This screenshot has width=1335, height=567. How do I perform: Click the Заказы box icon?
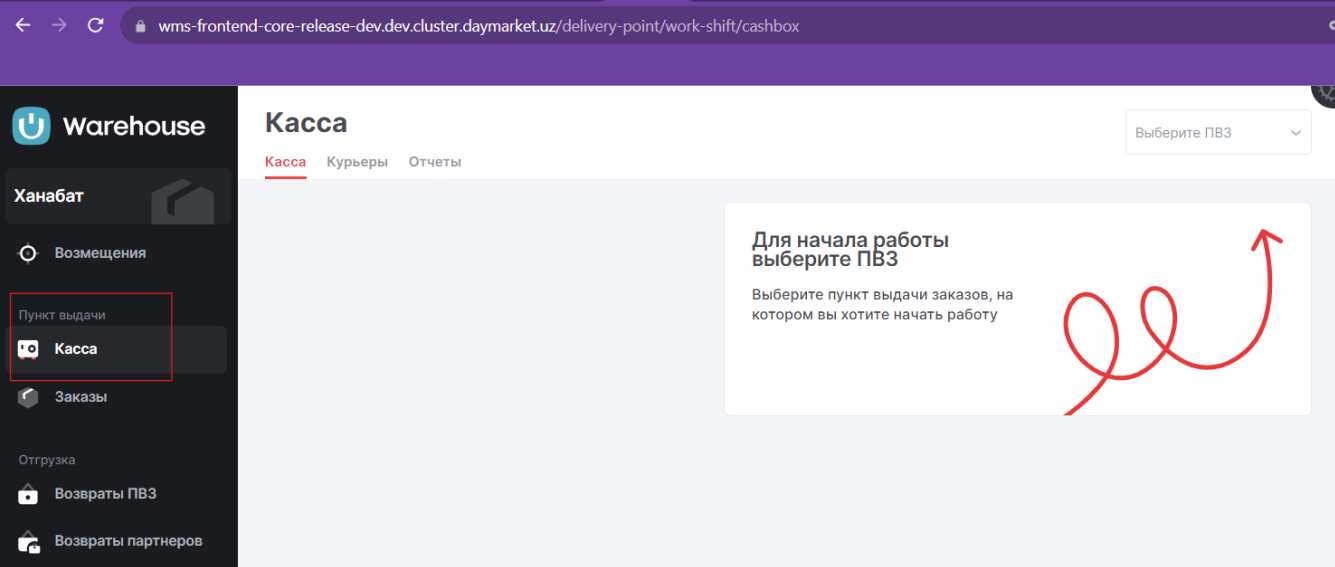click(28, 397)
